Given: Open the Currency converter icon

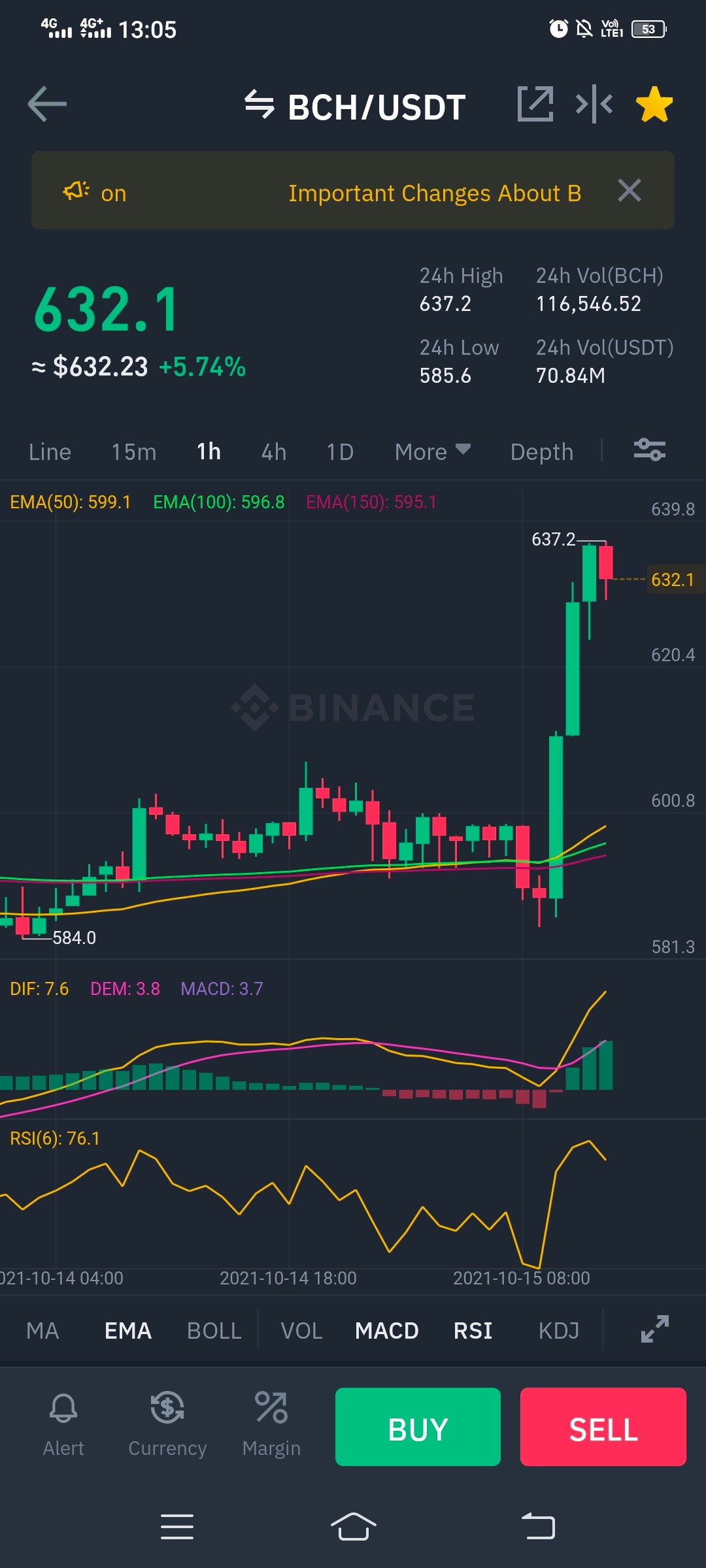Looking at the screenshot, I should (x=167, y=1425).
